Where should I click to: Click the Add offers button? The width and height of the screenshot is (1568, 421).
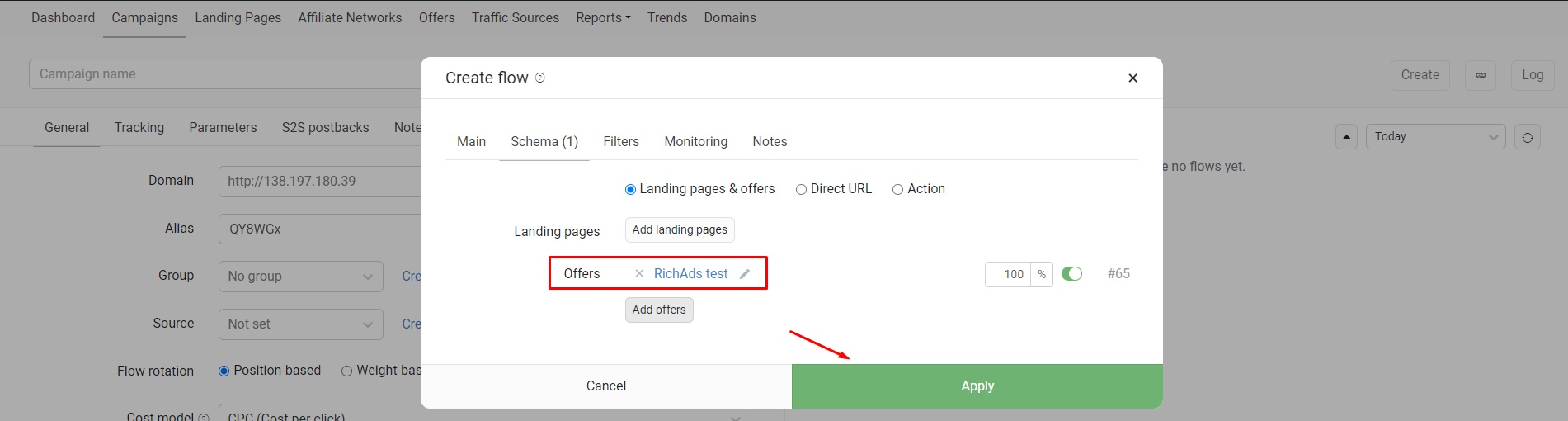click(x=659, y=310)
